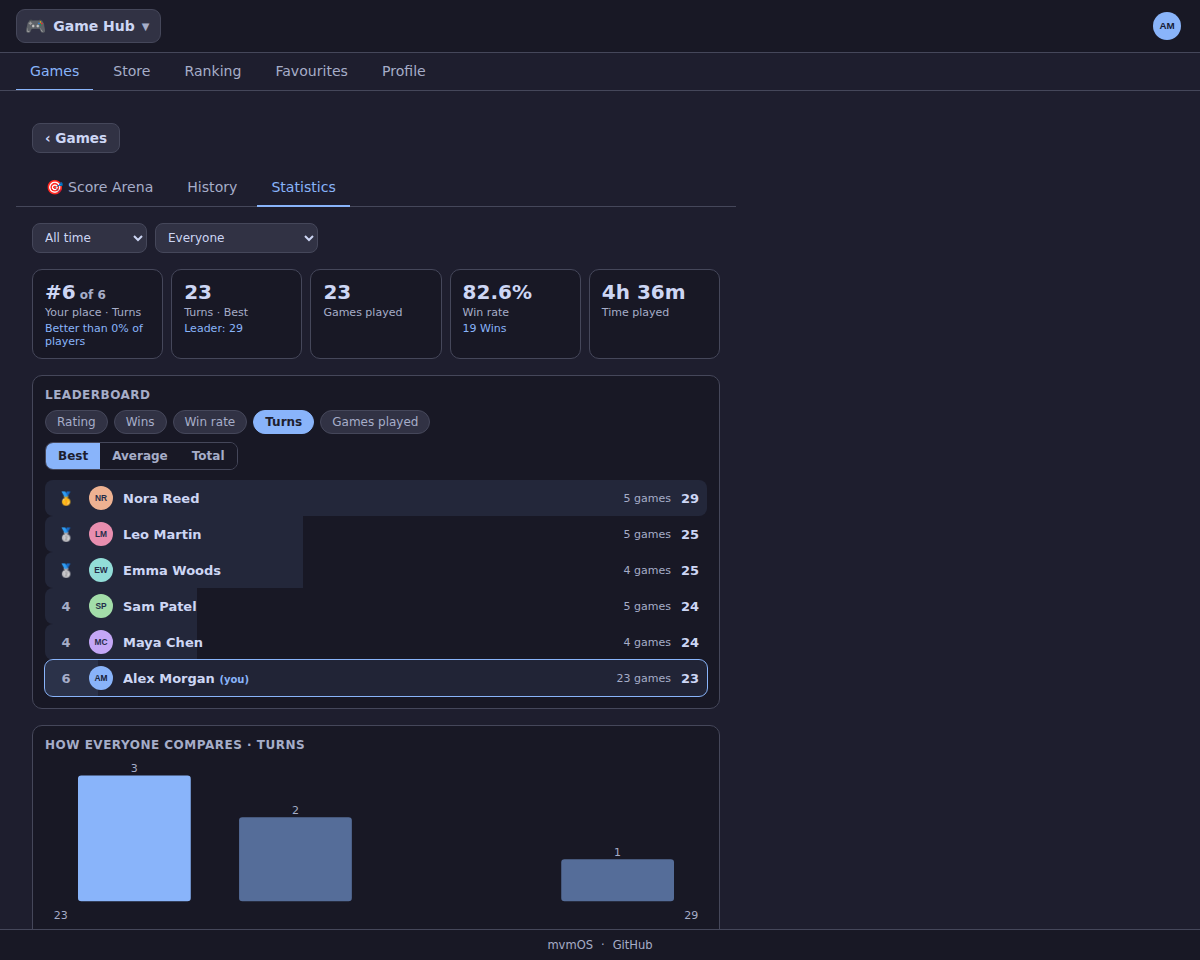Switch to the Games nav tab
Image resolution: width=1200 pixels, height=960 pixels.
[55, 71]
